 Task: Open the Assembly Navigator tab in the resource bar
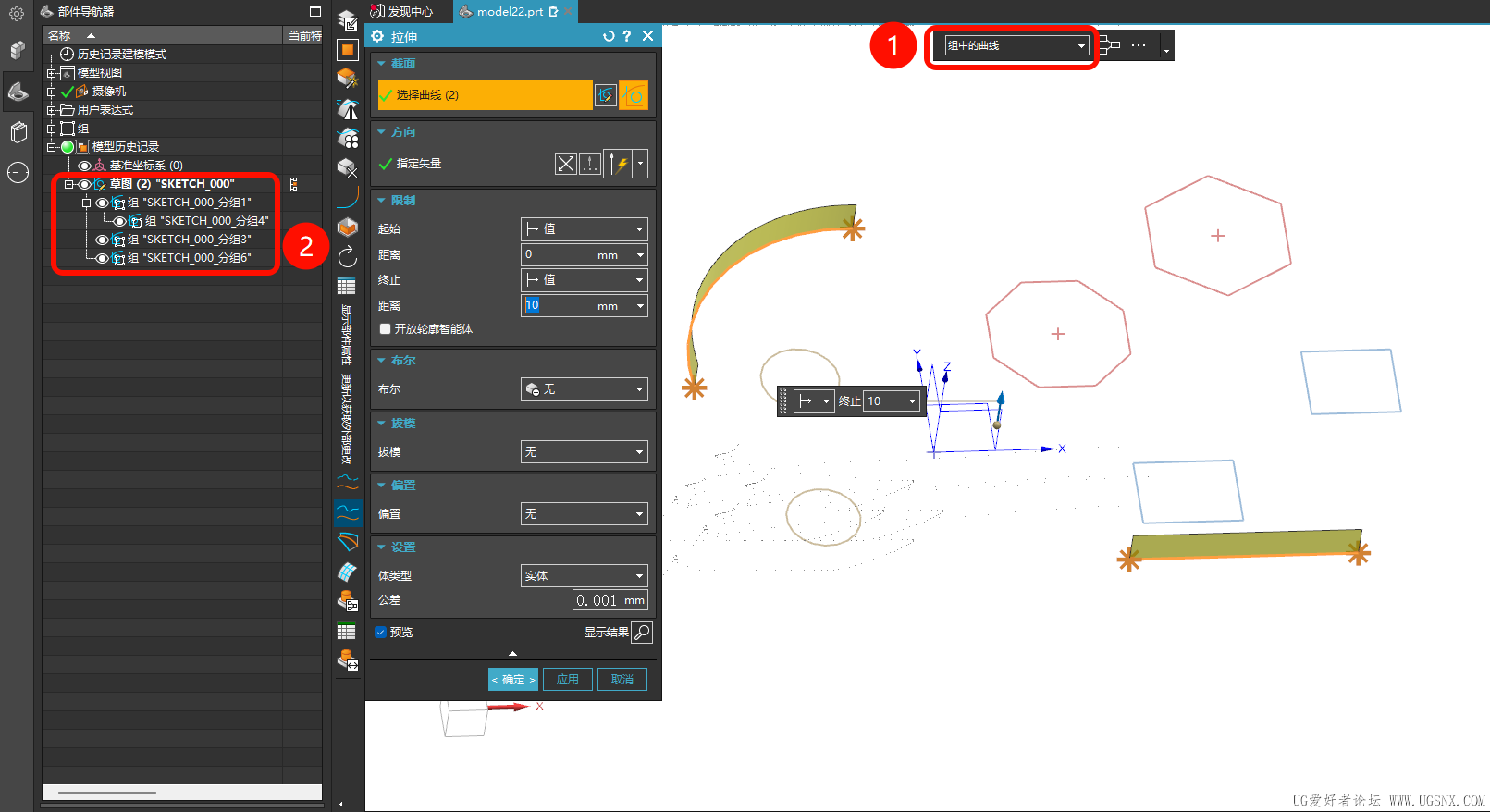[18, 50]
